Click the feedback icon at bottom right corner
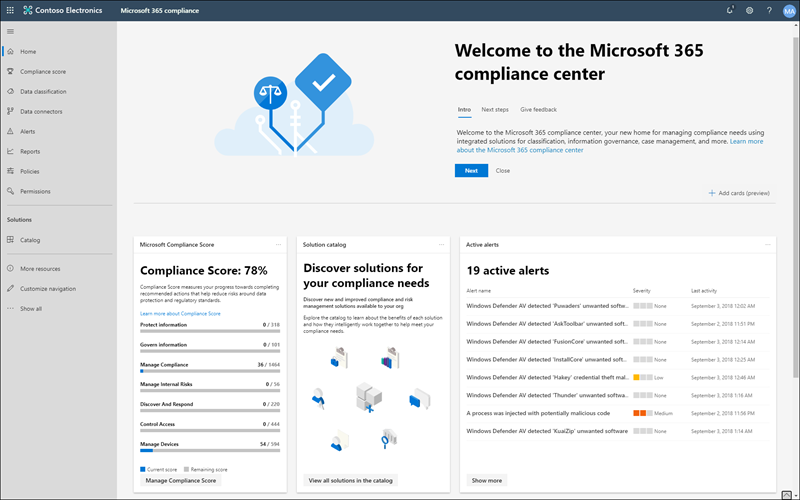 pos(786,495)
